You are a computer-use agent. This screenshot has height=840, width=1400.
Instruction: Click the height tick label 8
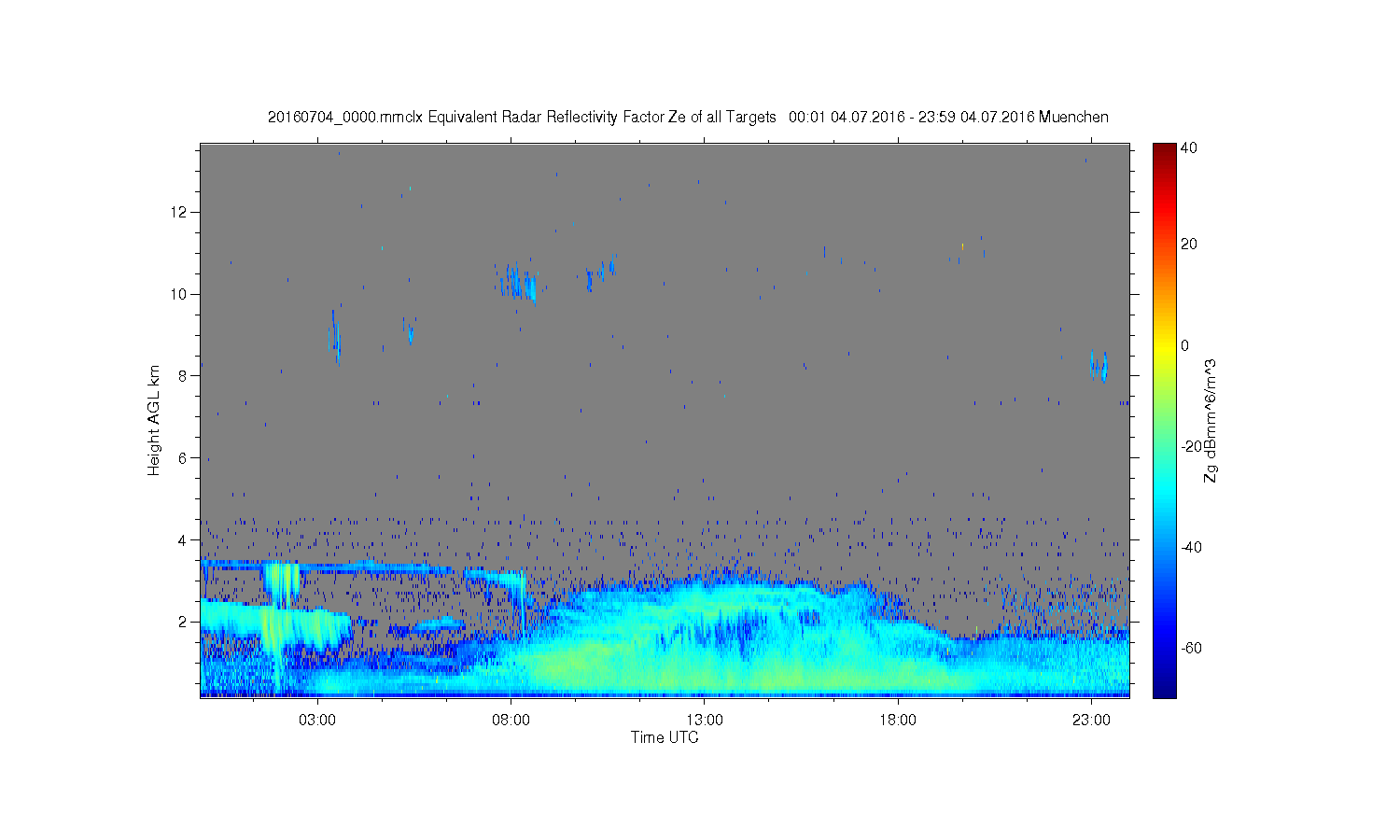[x=184, y=376]
